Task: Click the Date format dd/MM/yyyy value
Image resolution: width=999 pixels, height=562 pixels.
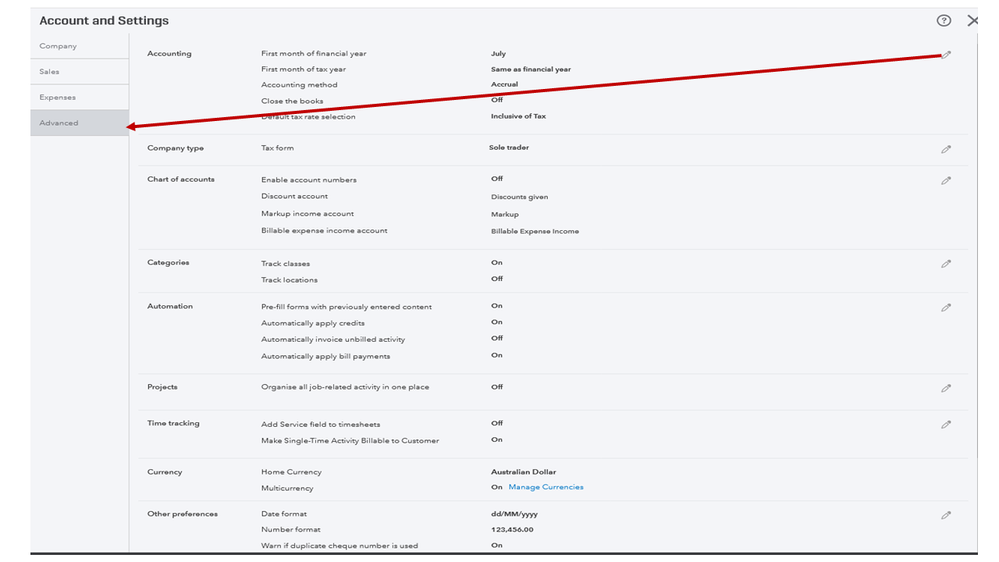Action: (514, 514)
